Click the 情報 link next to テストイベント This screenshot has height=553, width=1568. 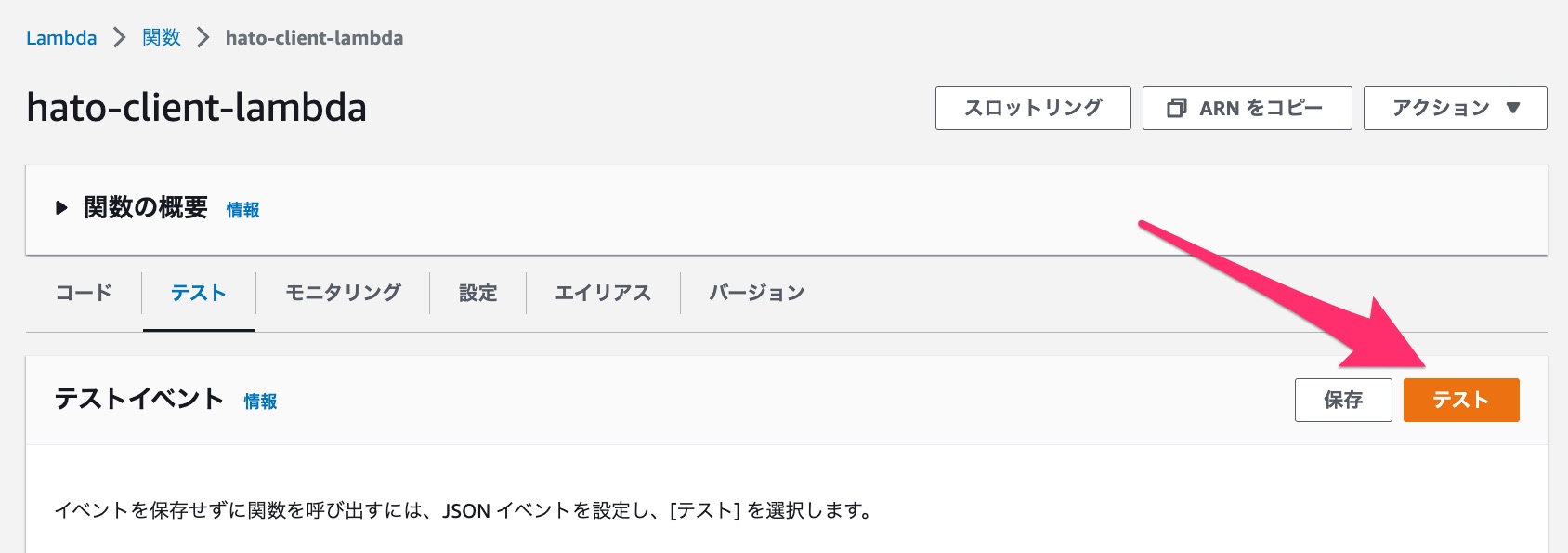tap(260, 402)
